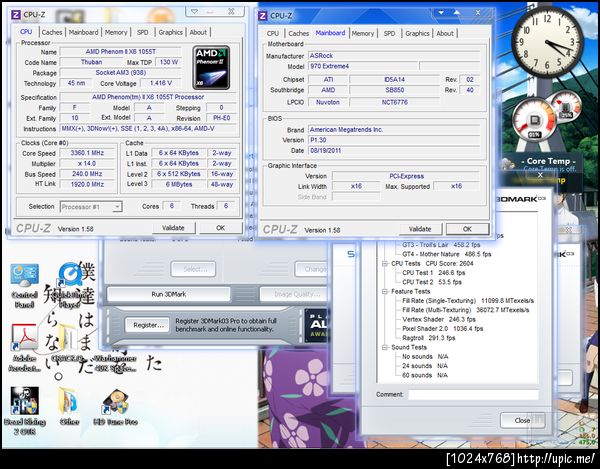
Task: Select the 60 sounds N/A row
Action: click(x=425, y=376)
